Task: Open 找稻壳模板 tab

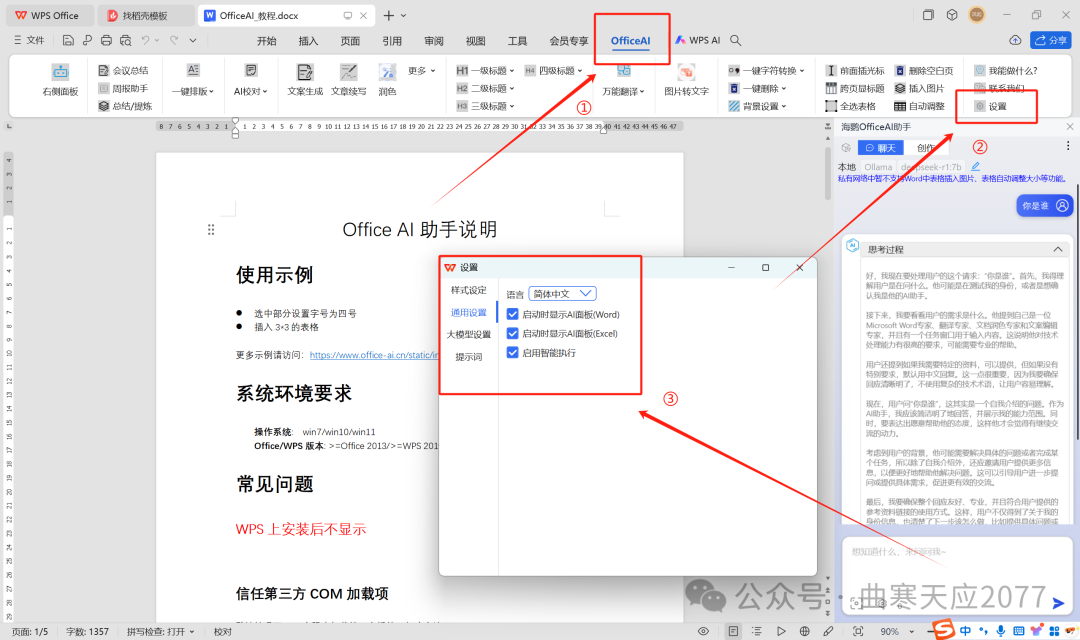Action: click(x=145, y=15)
